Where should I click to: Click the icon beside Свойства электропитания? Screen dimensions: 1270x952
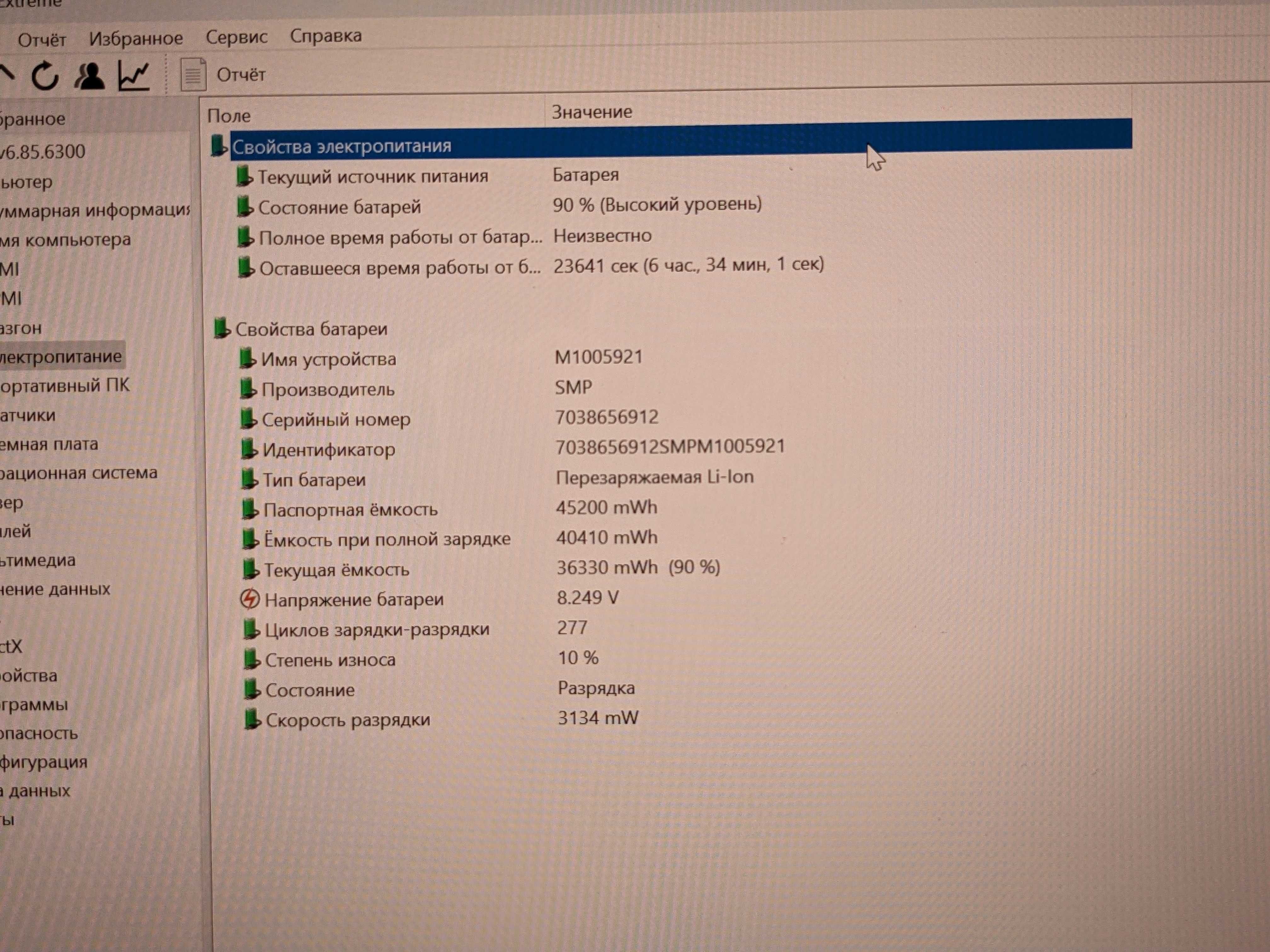219,146
